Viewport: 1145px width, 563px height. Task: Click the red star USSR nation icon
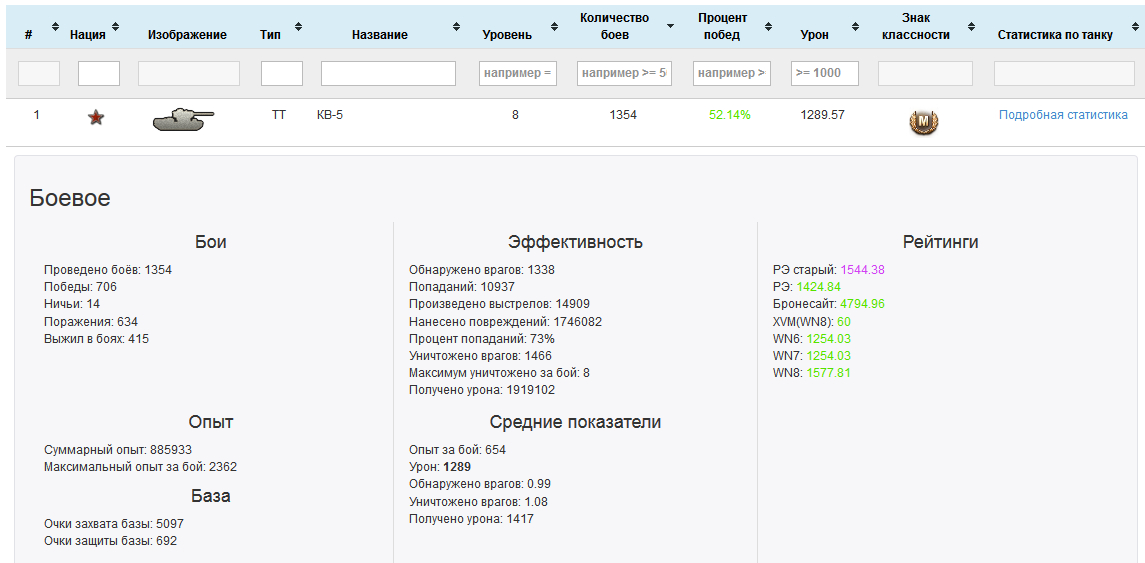pos(96,118)
